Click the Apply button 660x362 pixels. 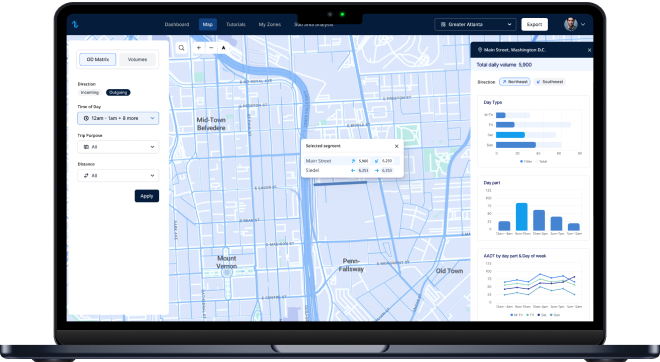[x=147, y=196]
